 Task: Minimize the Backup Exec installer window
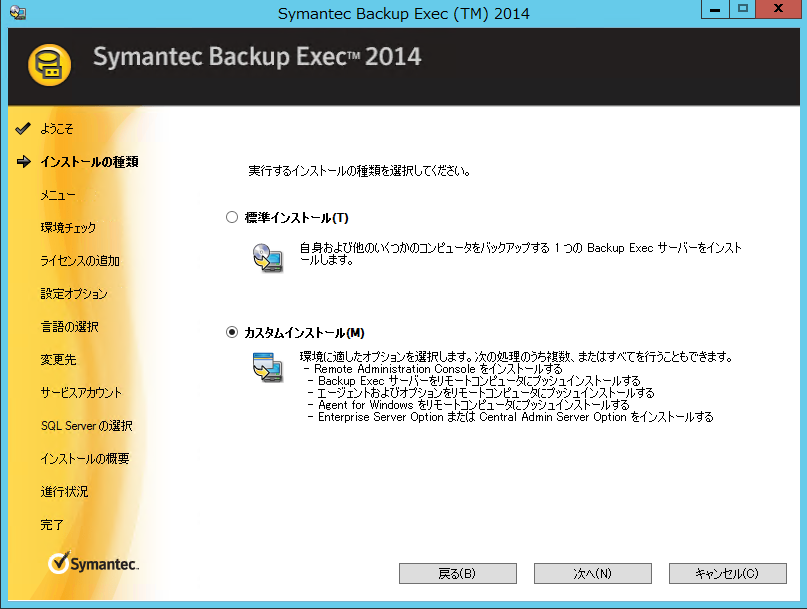[715, 9]
